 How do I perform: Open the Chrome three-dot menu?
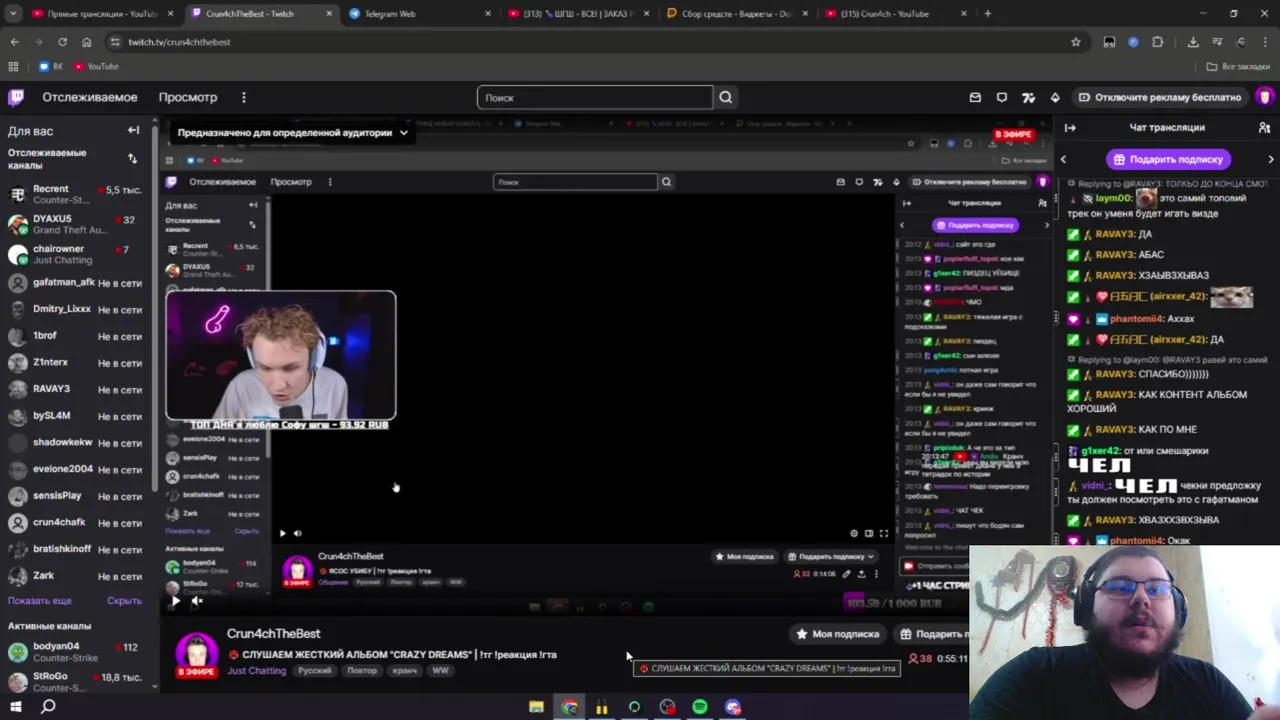(x=1266, y=42)
